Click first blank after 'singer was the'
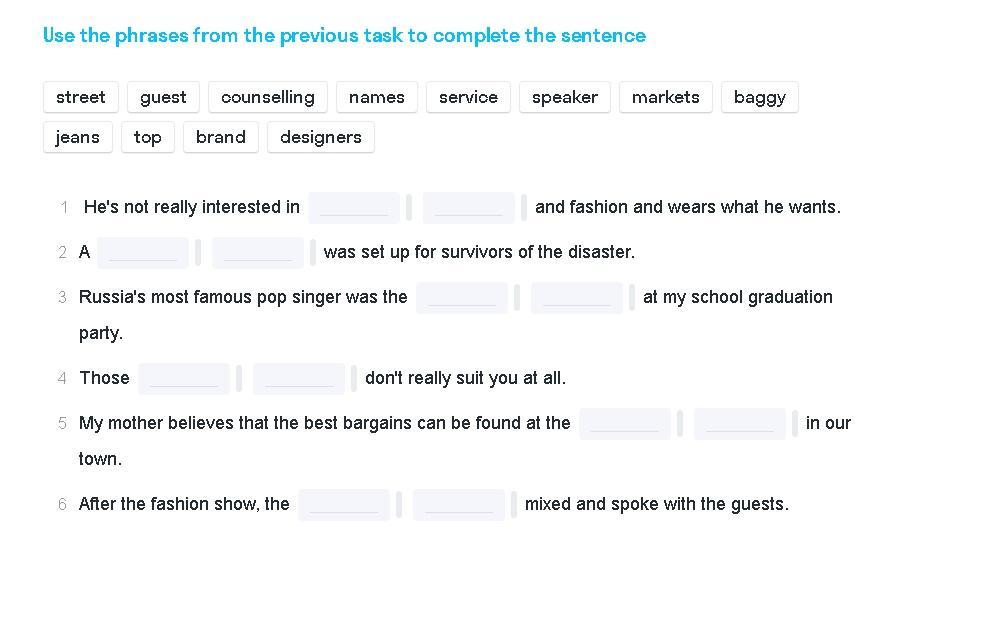Screen dimensions: 994x641 coord(462,298)
